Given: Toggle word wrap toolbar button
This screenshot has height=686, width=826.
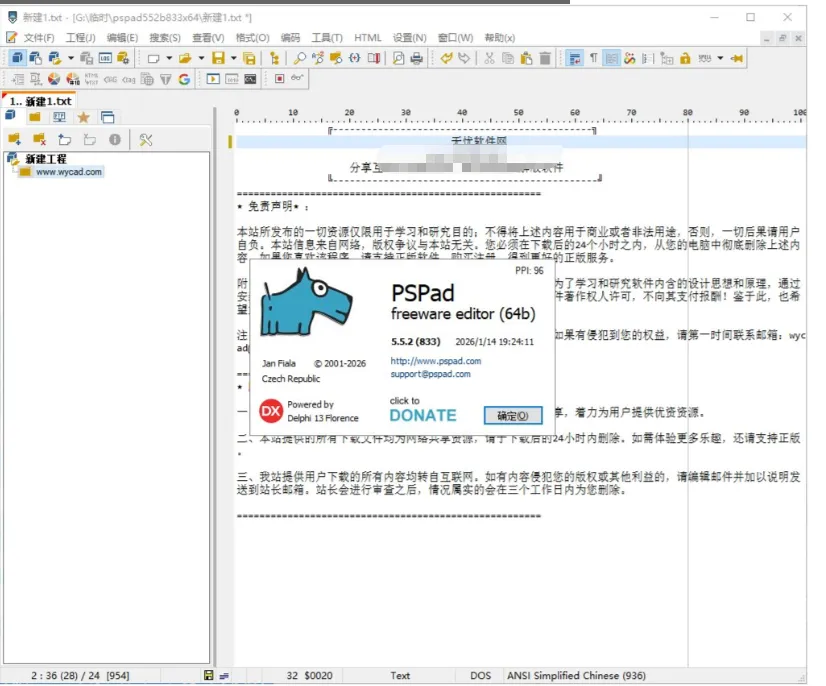Looking at the screenshot, I should pos(575,58).
